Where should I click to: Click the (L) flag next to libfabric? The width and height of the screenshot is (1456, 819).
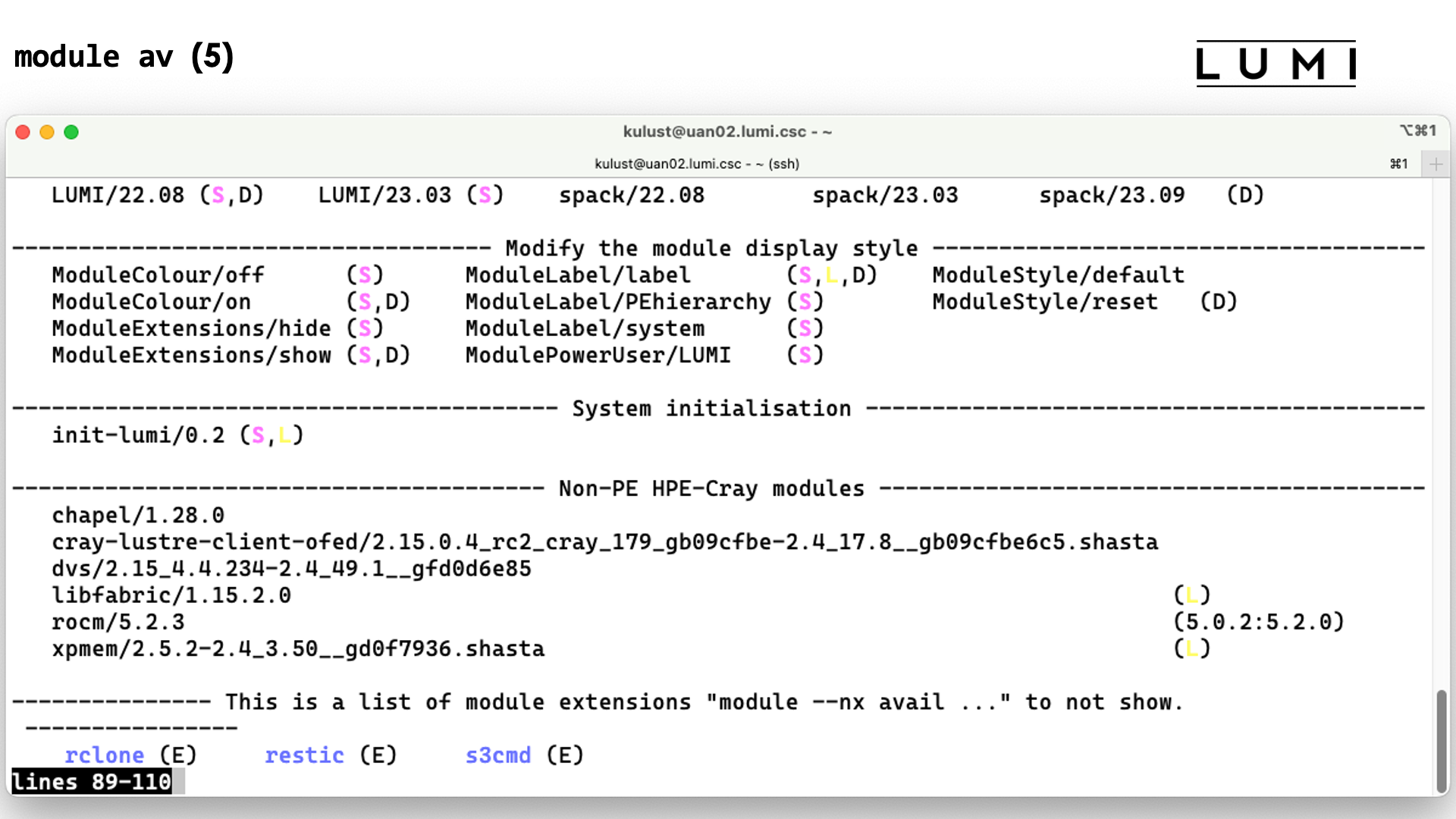pos(1191,595)
